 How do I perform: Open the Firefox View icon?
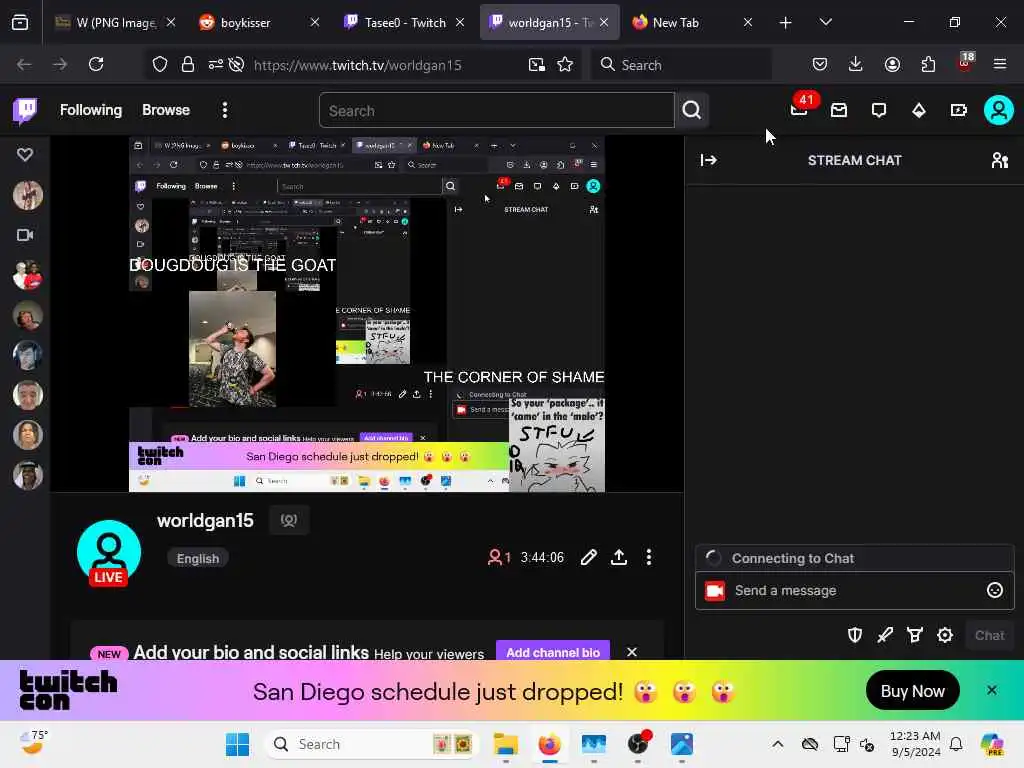(x=20, y=23)
